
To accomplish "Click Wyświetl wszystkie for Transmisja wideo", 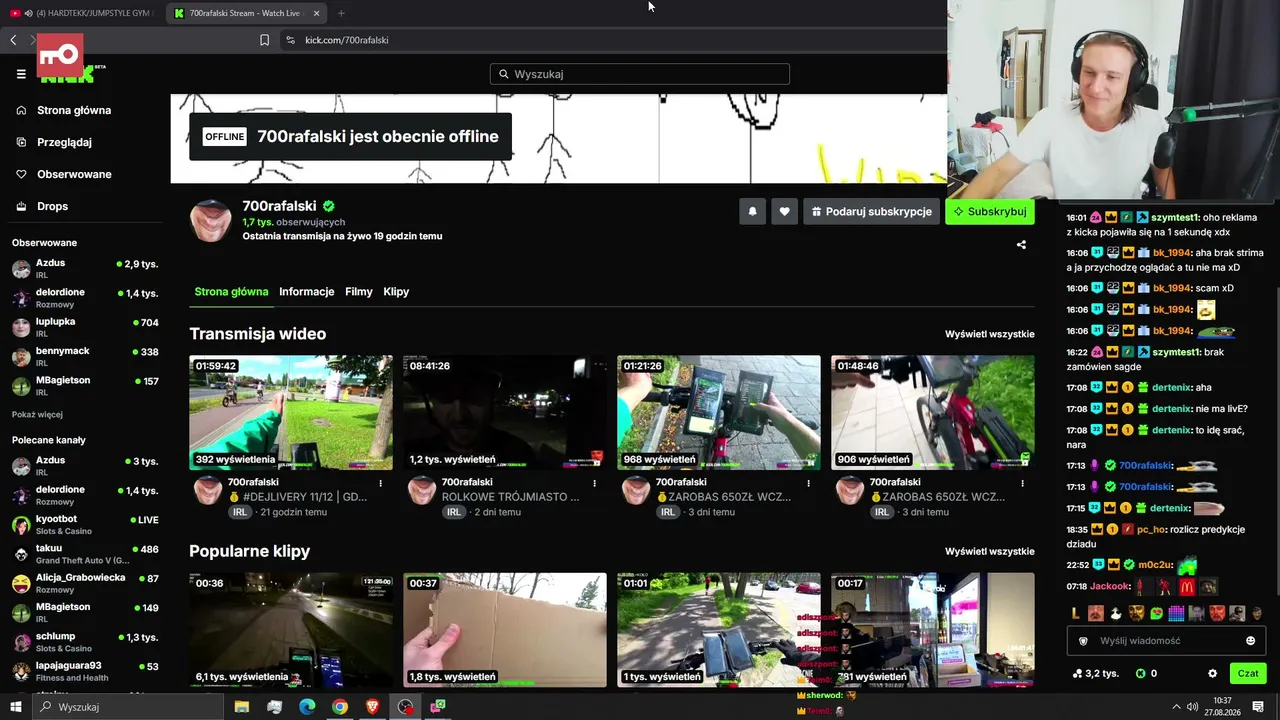I will coord(990,334).
